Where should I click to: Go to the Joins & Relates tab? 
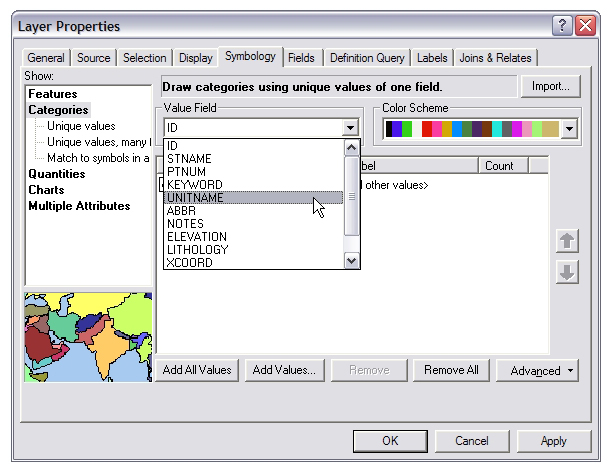click(x=494, y=58)
